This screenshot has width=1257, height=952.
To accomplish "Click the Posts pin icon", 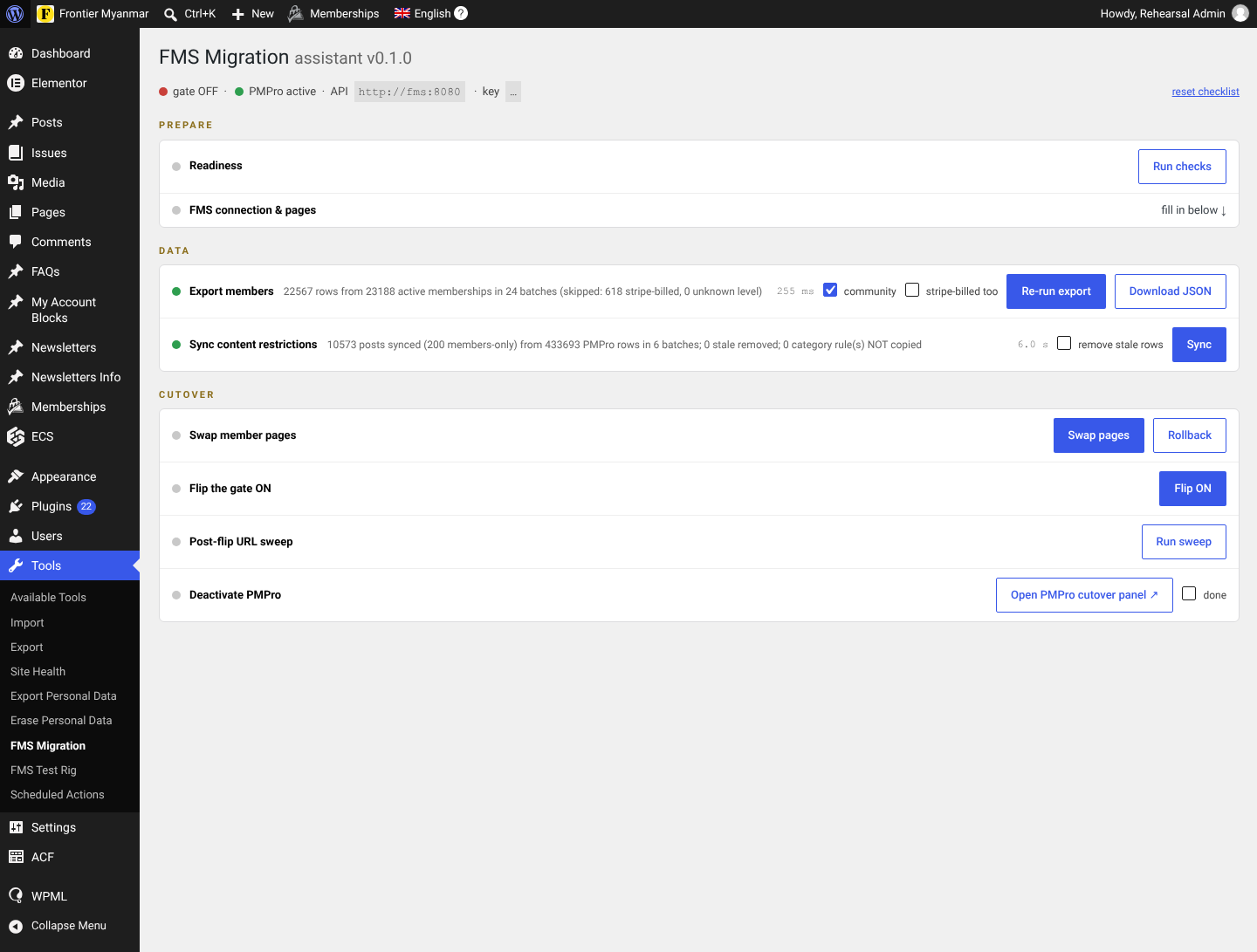I will click(x=16, y=122).
